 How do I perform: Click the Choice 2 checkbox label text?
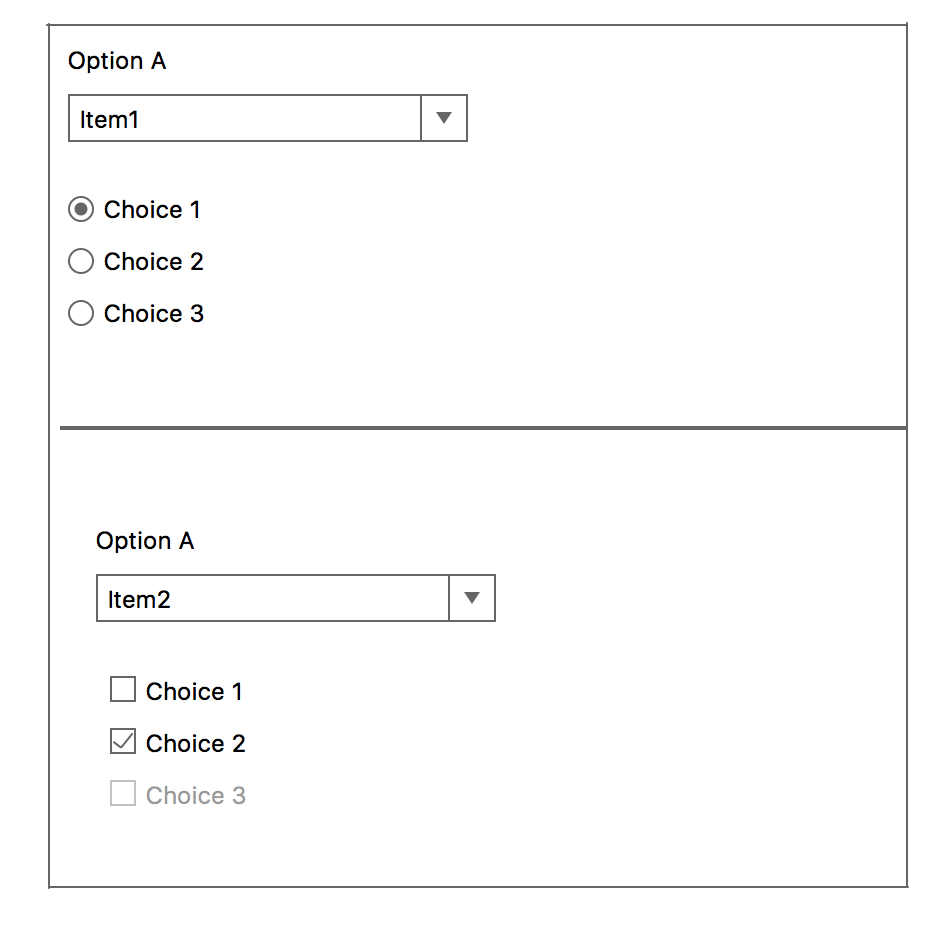[x=195, y=743]
